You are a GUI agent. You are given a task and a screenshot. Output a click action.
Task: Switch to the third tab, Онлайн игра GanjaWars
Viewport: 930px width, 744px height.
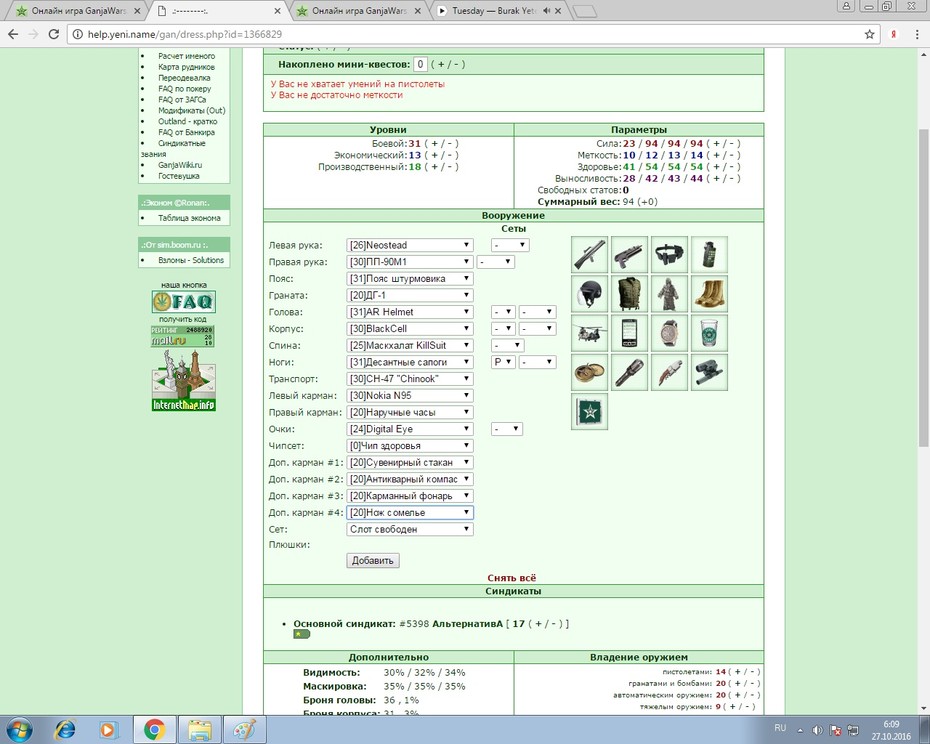[359, 11]
